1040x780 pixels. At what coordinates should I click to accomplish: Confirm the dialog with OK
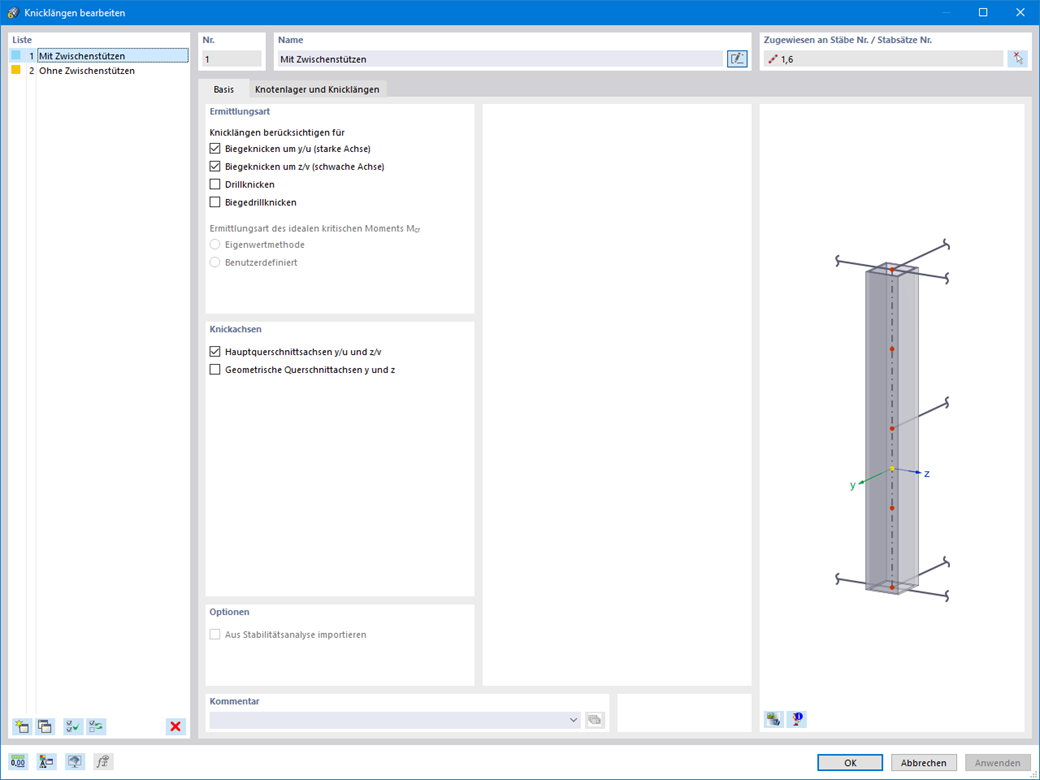pos(849,761)
